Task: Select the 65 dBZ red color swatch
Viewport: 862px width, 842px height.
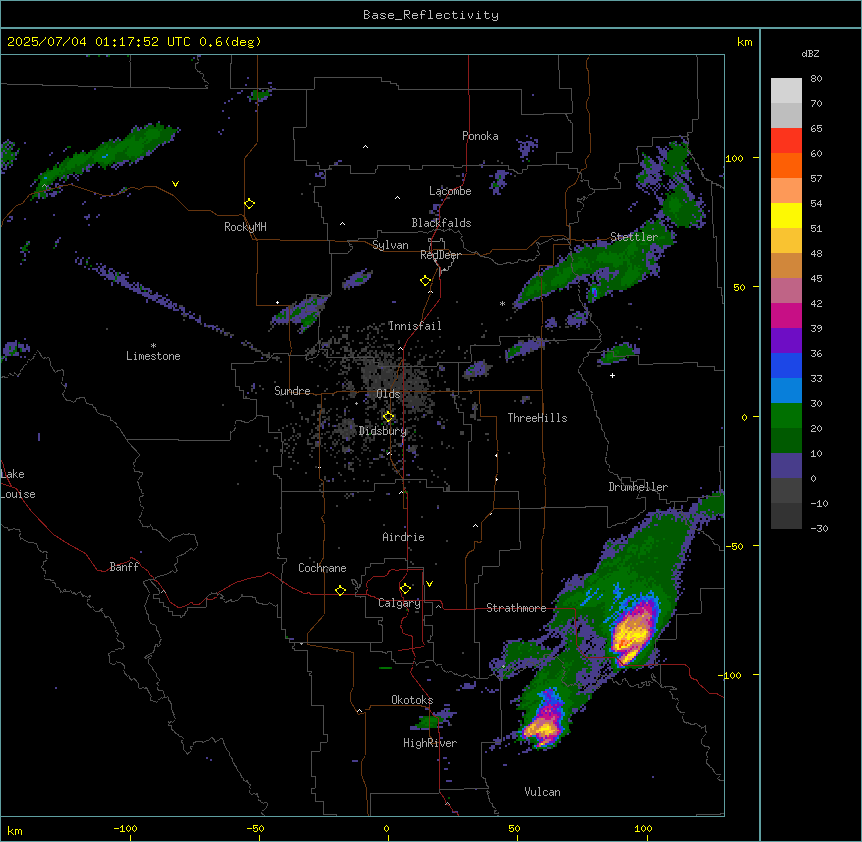Action: pyautogui.click(x=786, y=140)
